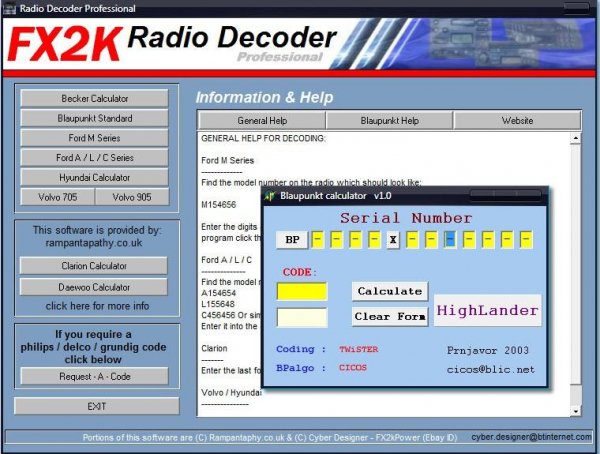Click the M154656 example in help text
Image resolution: width=600 pixels, height=454 pixels.
click(218, 205)
